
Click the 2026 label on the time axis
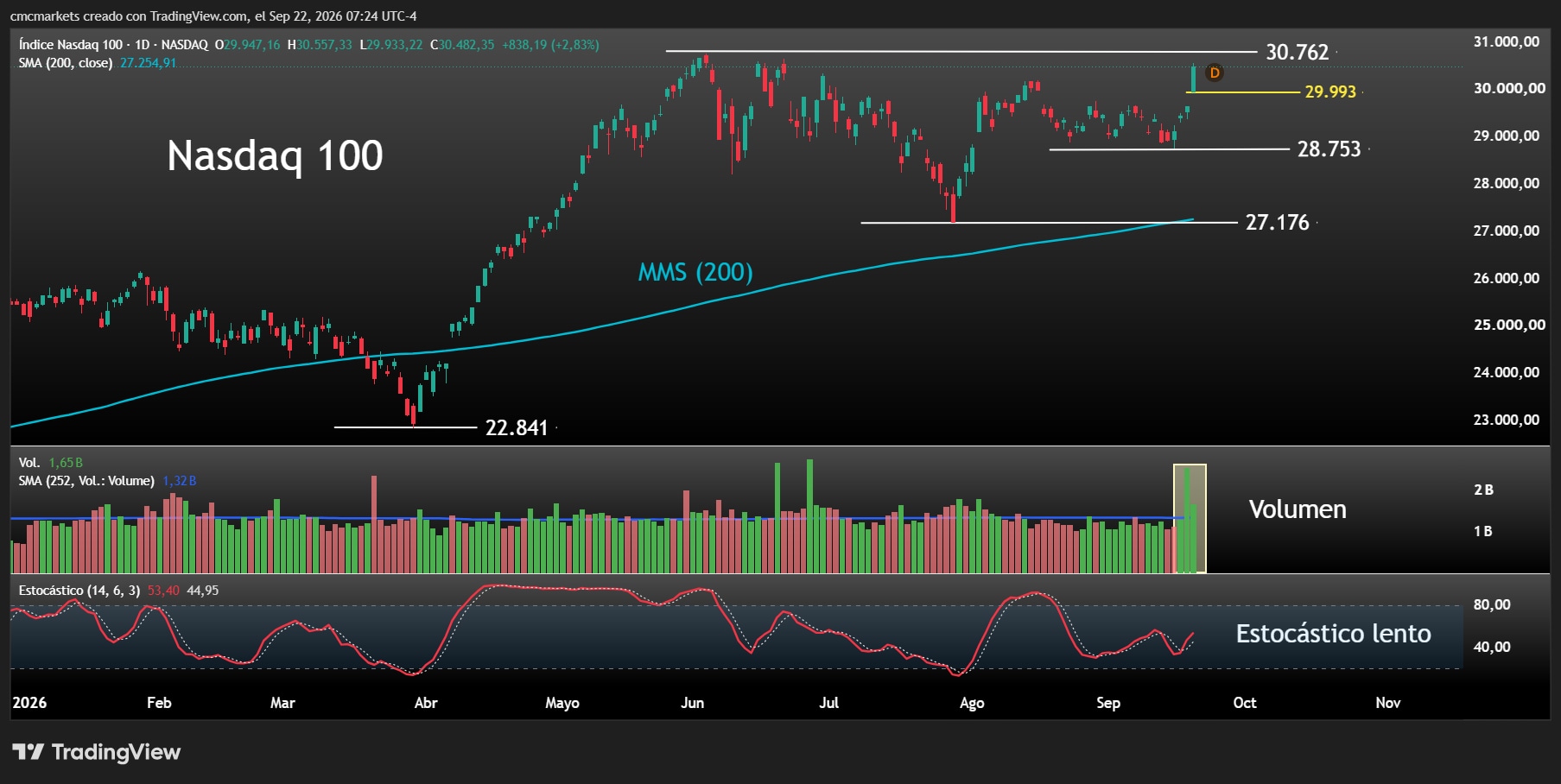pyautogui.click(x=29, y=703)
